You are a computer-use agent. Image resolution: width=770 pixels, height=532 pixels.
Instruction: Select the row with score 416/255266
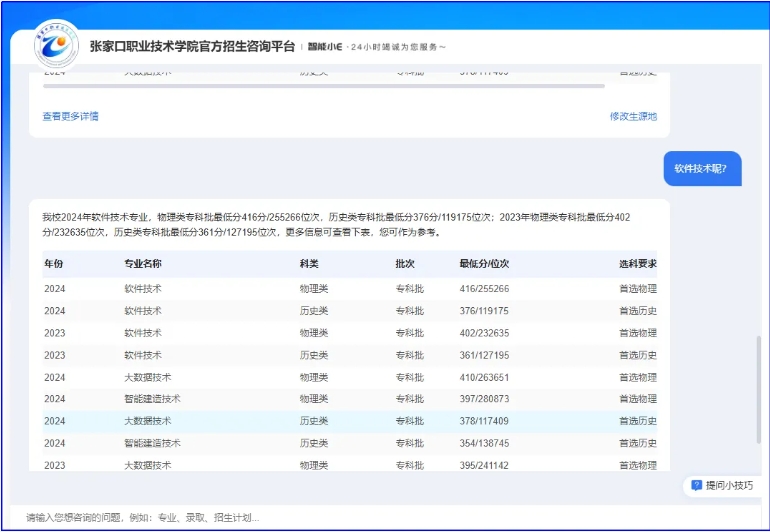pos(350,289)
